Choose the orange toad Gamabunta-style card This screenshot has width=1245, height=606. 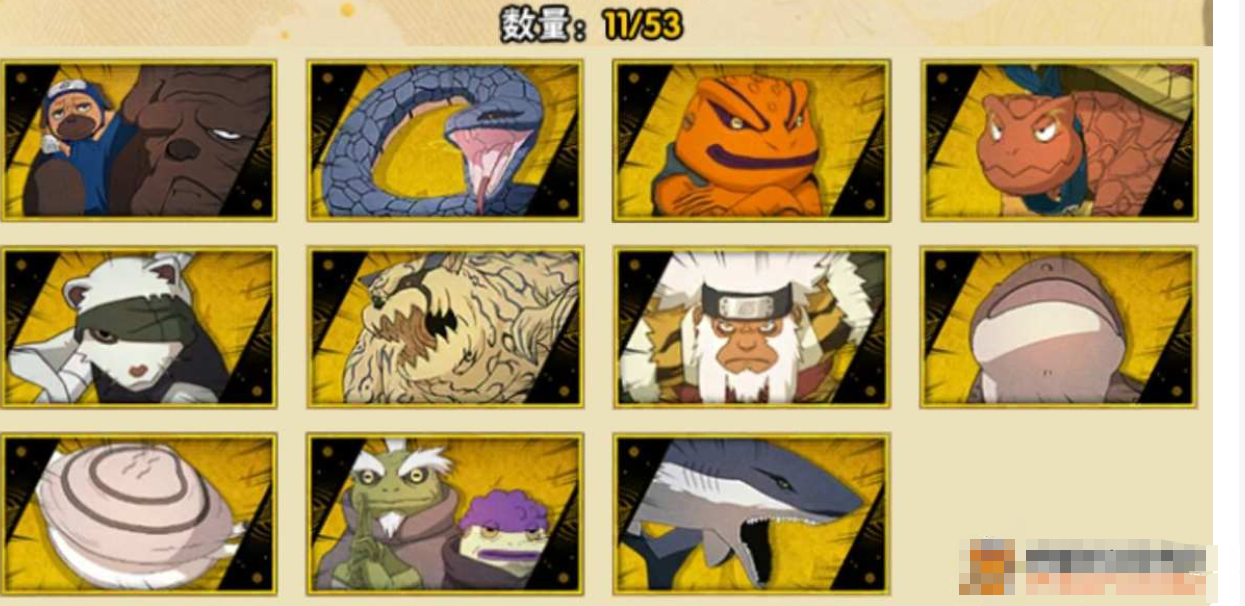752,141
